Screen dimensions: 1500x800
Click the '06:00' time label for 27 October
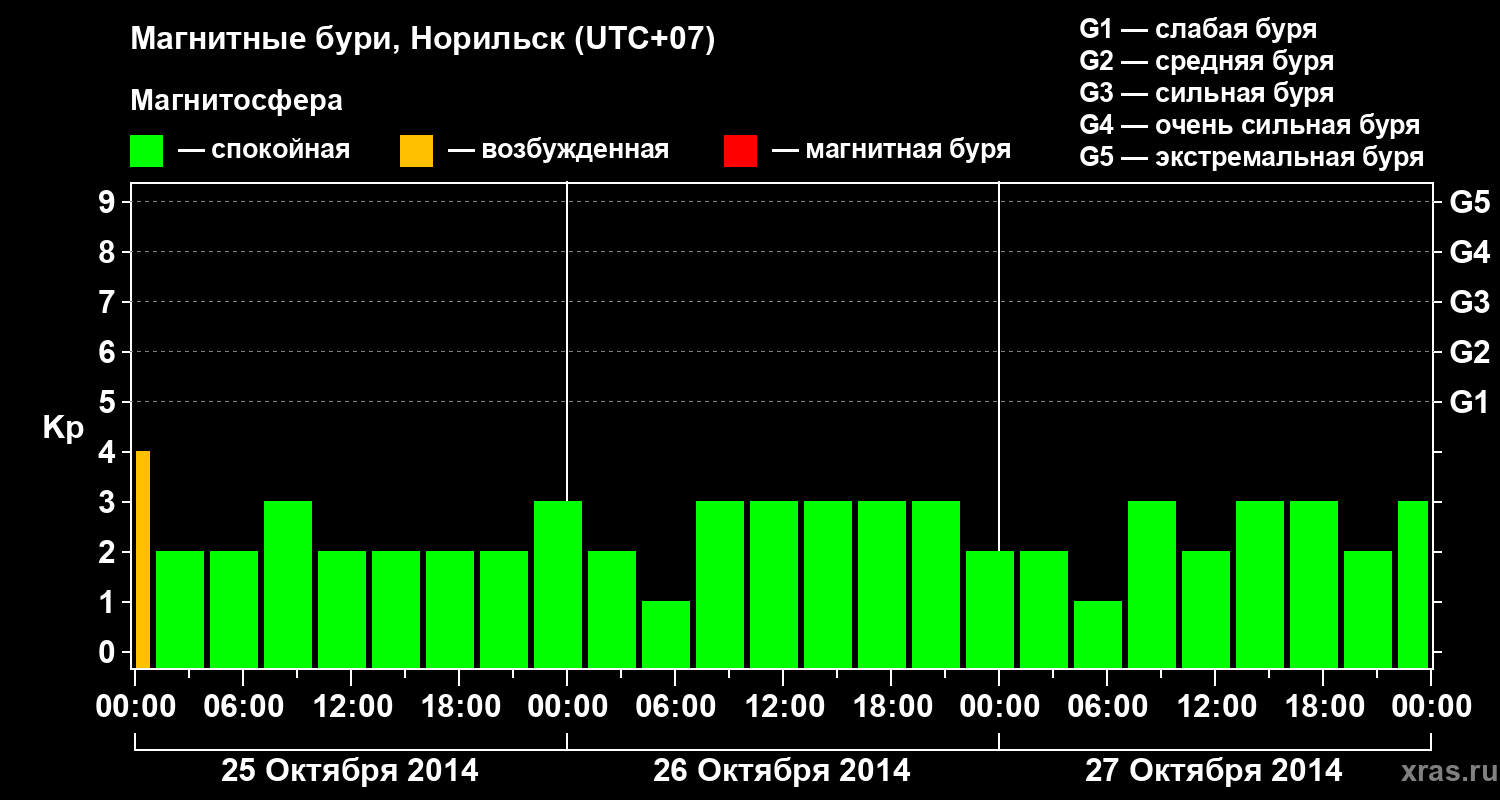(1106, 707)
